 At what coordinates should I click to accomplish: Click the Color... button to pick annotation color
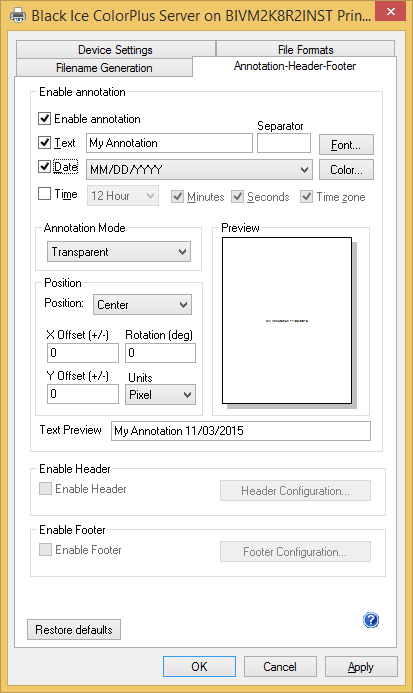pyautogui.click(x=346, y=170)
